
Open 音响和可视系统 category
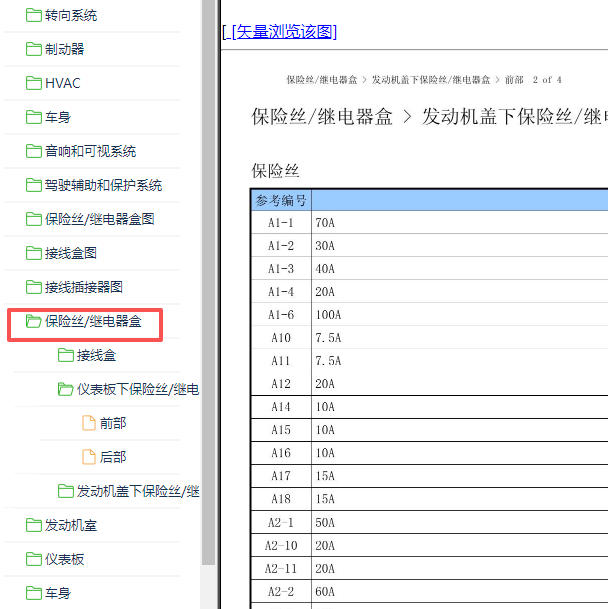[x=90, y=151]
